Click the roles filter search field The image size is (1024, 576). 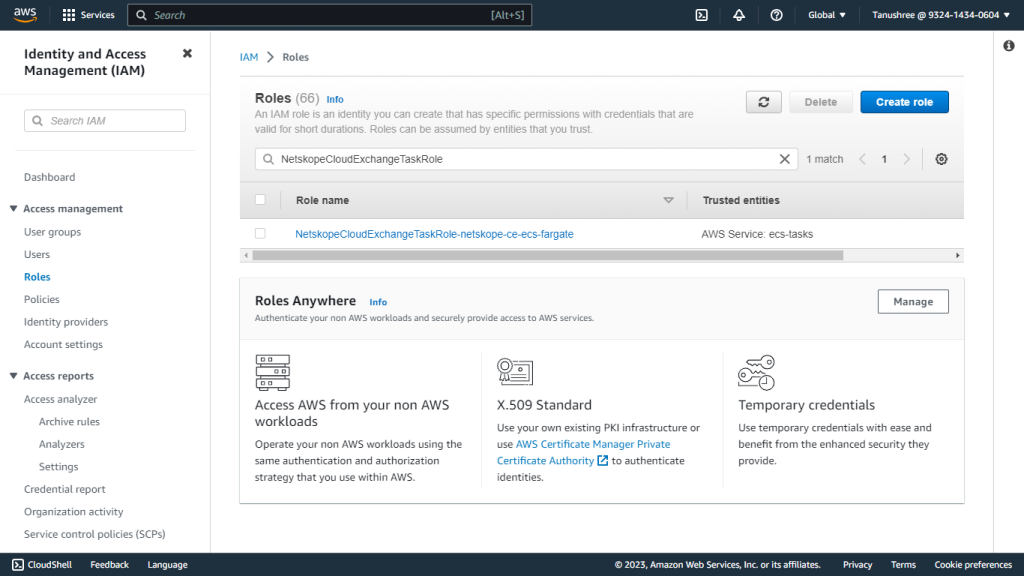(x=526, y=159)
